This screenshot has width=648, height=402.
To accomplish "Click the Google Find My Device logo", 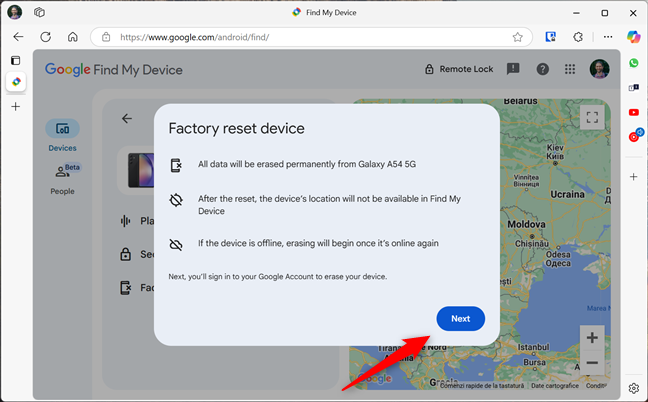I will (114, 69).
